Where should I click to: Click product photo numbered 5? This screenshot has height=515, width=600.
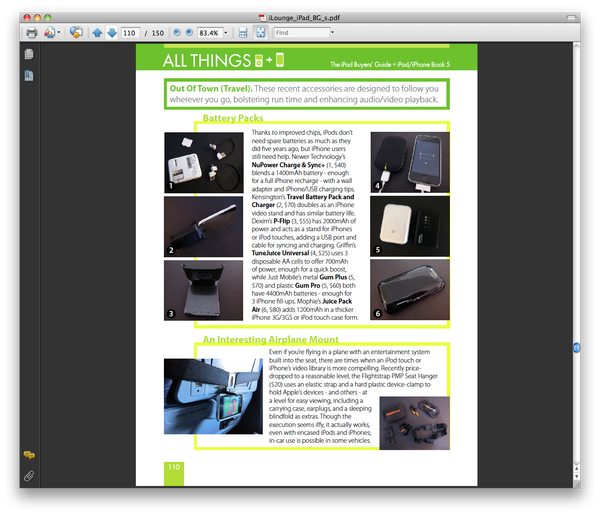410,226
